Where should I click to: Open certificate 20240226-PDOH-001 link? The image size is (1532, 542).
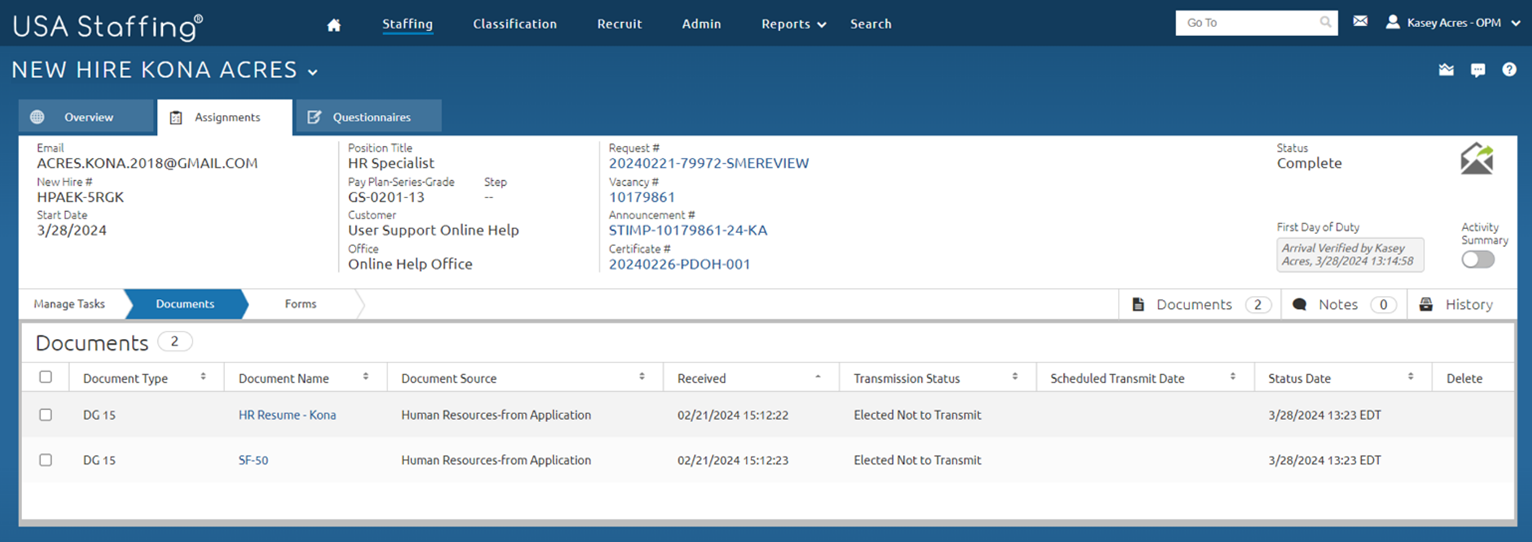tap(680, 265)
